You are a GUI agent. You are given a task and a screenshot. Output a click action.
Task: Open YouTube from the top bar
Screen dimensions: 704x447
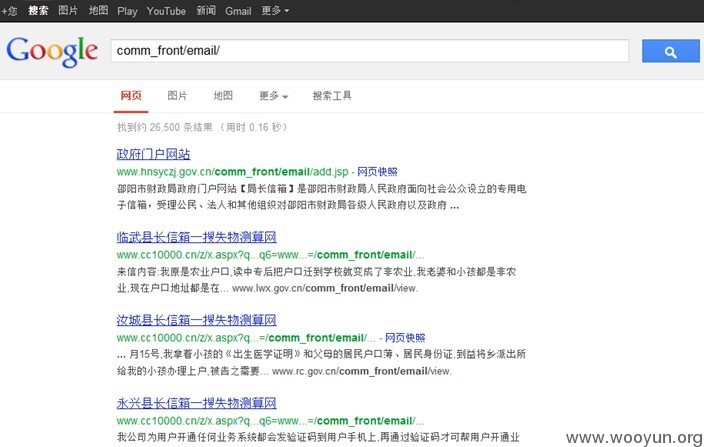[166, 11]
